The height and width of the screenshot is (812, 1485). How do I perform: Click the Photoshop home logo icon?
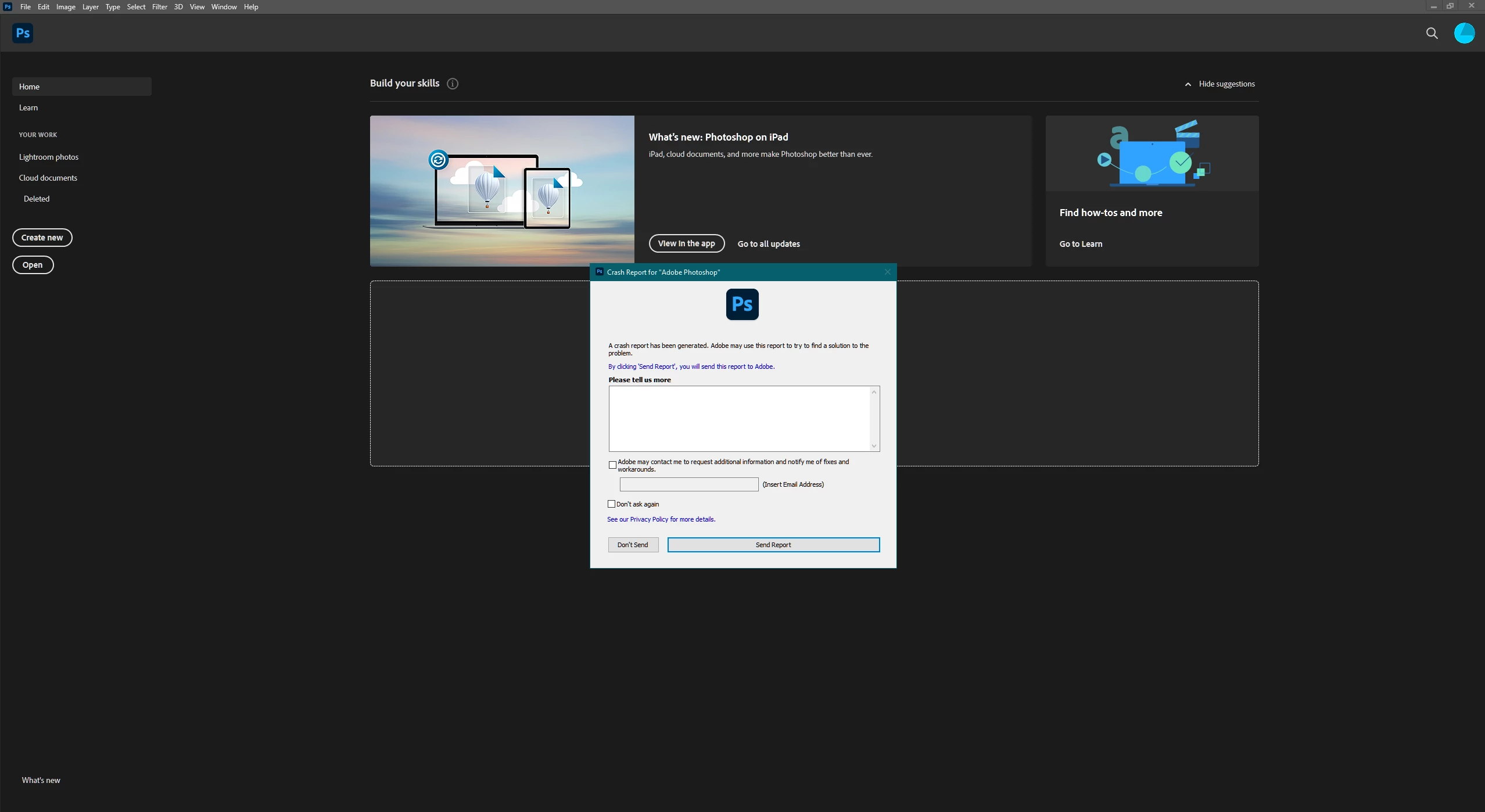click(x=23, y=33)
